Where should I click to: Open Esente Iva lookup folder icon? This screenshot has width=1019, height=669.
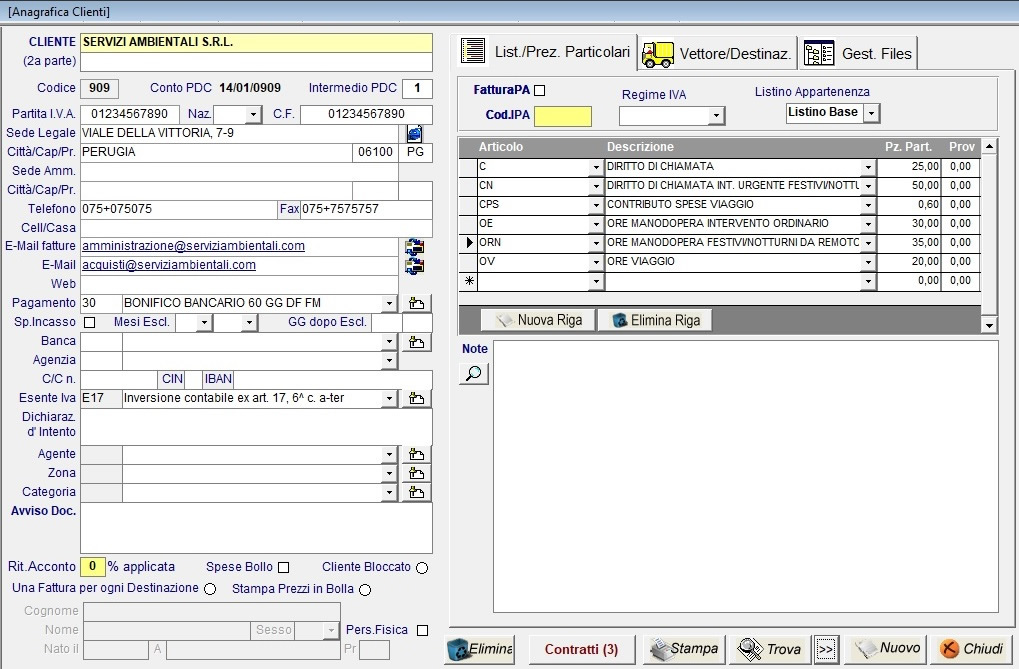pyautogui.click(x=417, y=398)
